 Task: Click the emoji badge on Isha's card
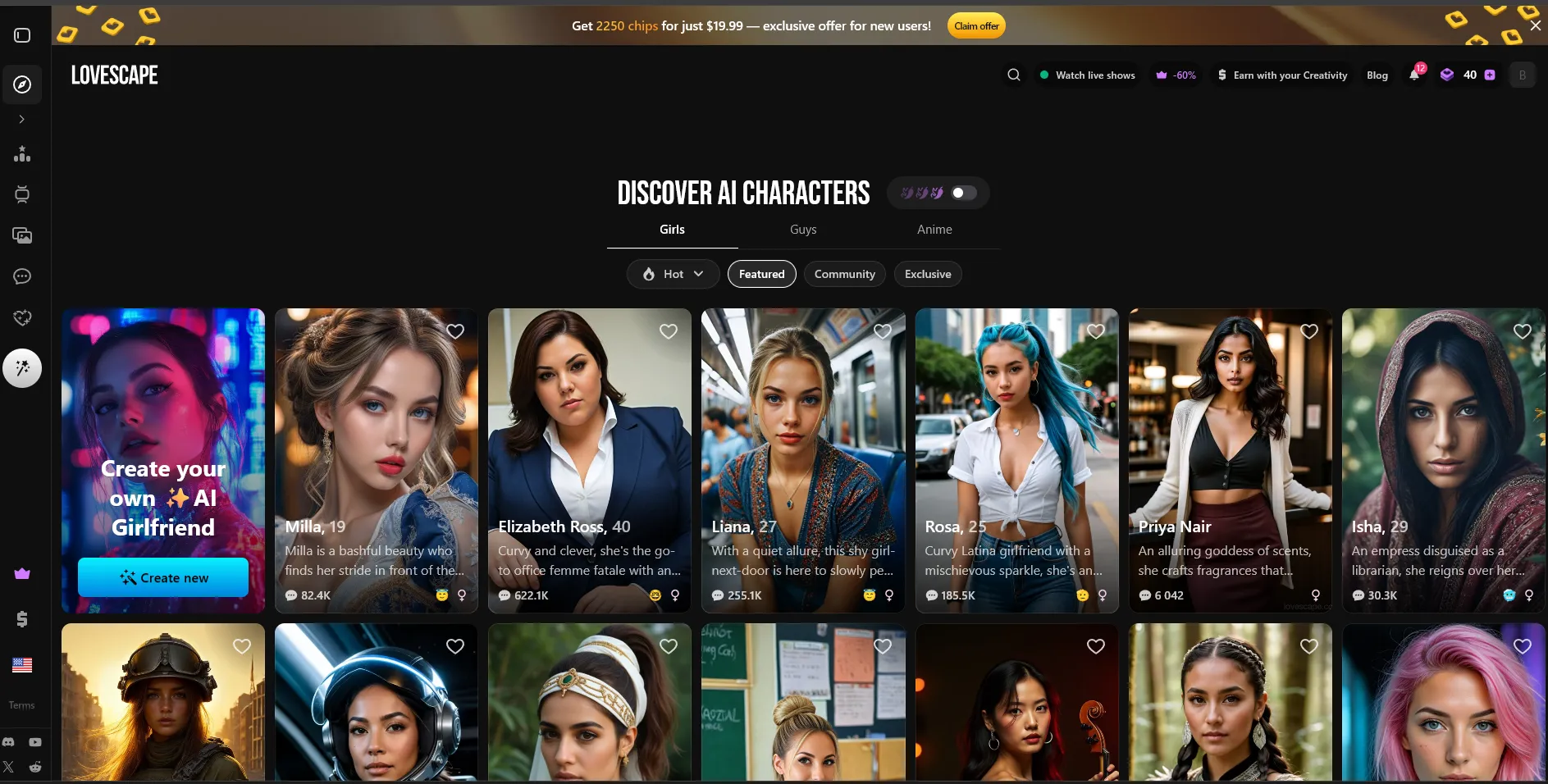(1509, 595)
